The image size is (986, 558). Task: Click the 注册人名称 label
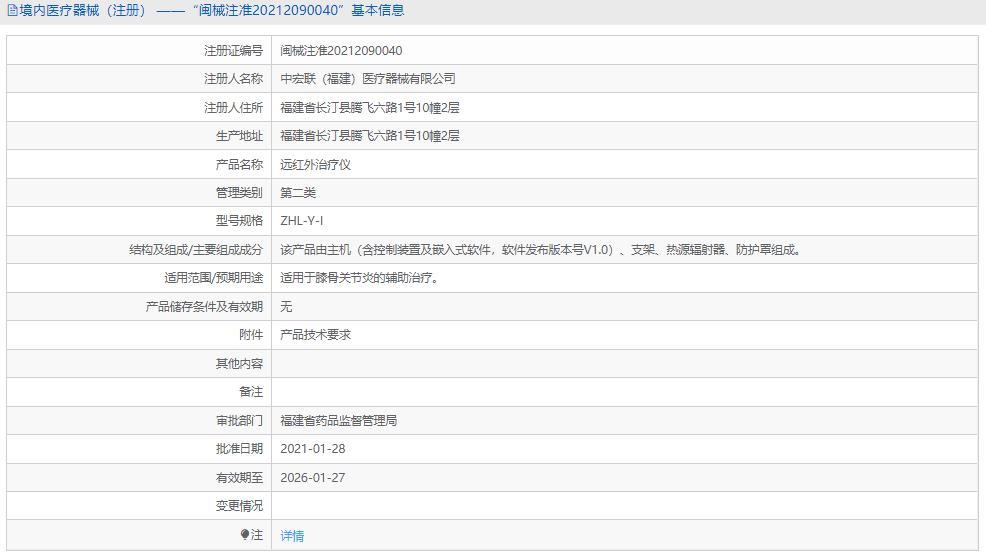(x=233, y=79)
